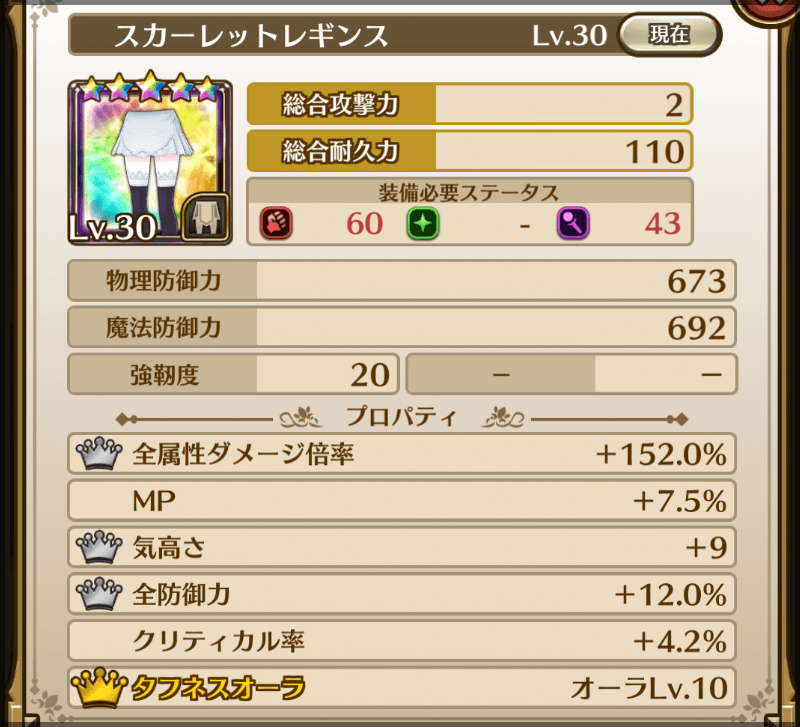Select the 物理防御力 value row
800x727 pixels.
pos(402,281)
